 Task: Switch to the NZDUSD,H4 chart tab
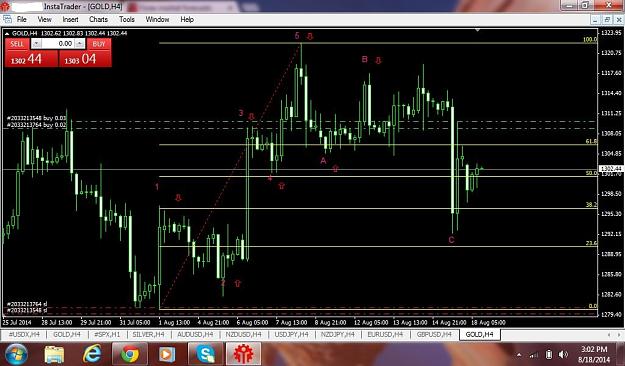[x=244, y=335]
